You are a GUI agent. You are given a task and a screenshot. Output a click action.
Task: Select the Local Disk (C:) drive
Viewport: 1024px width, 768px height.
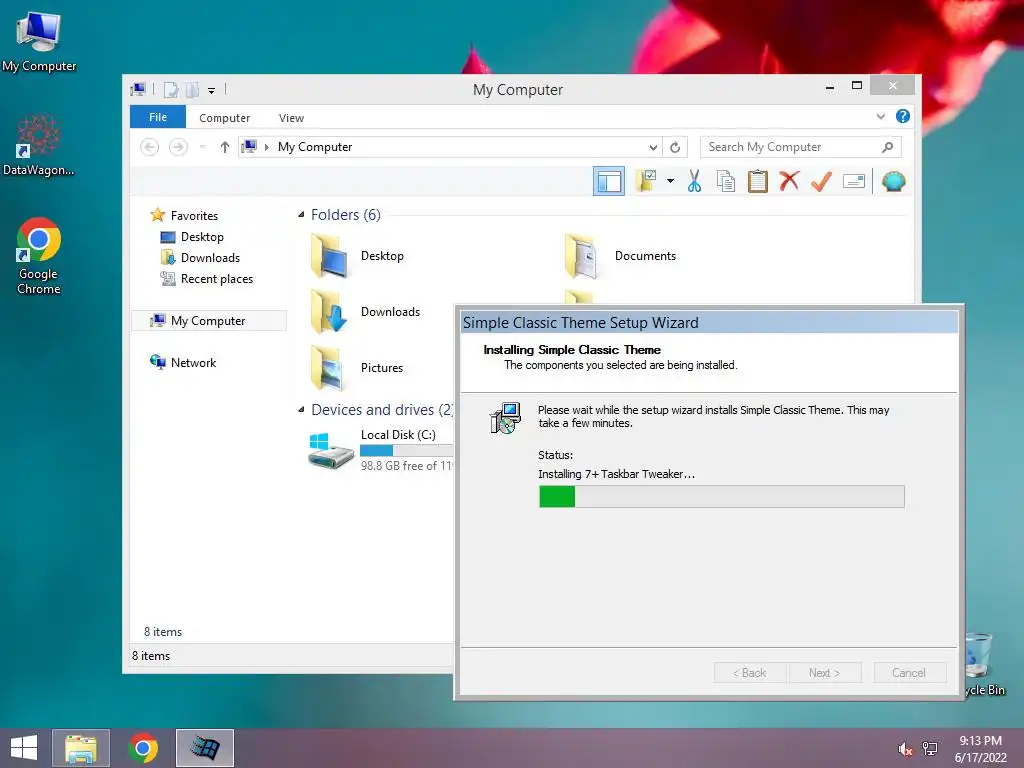point(380,449)
